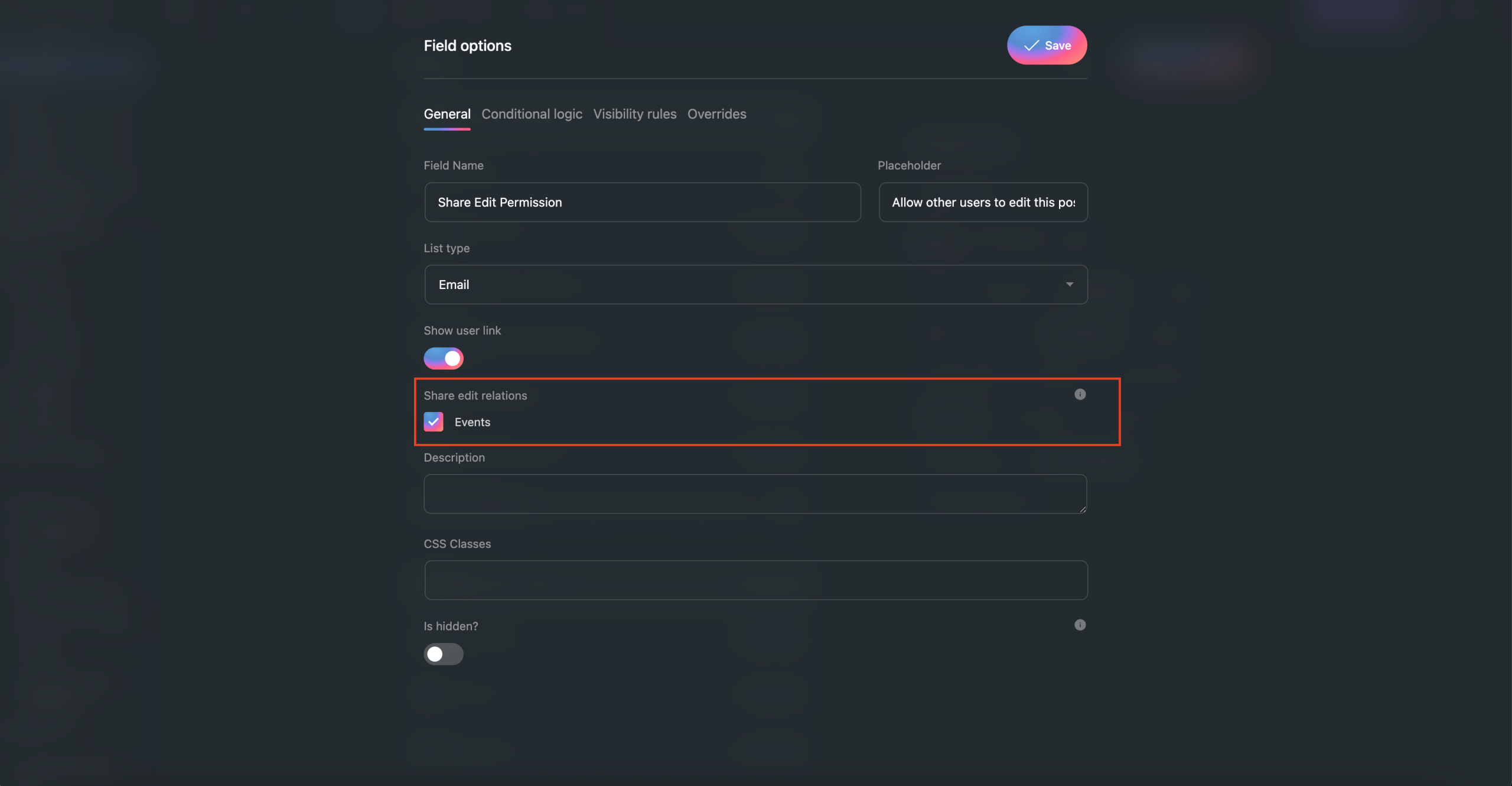Go to the Visibility rules tab
Screen dimensions: 1512x786
(634, 114)
